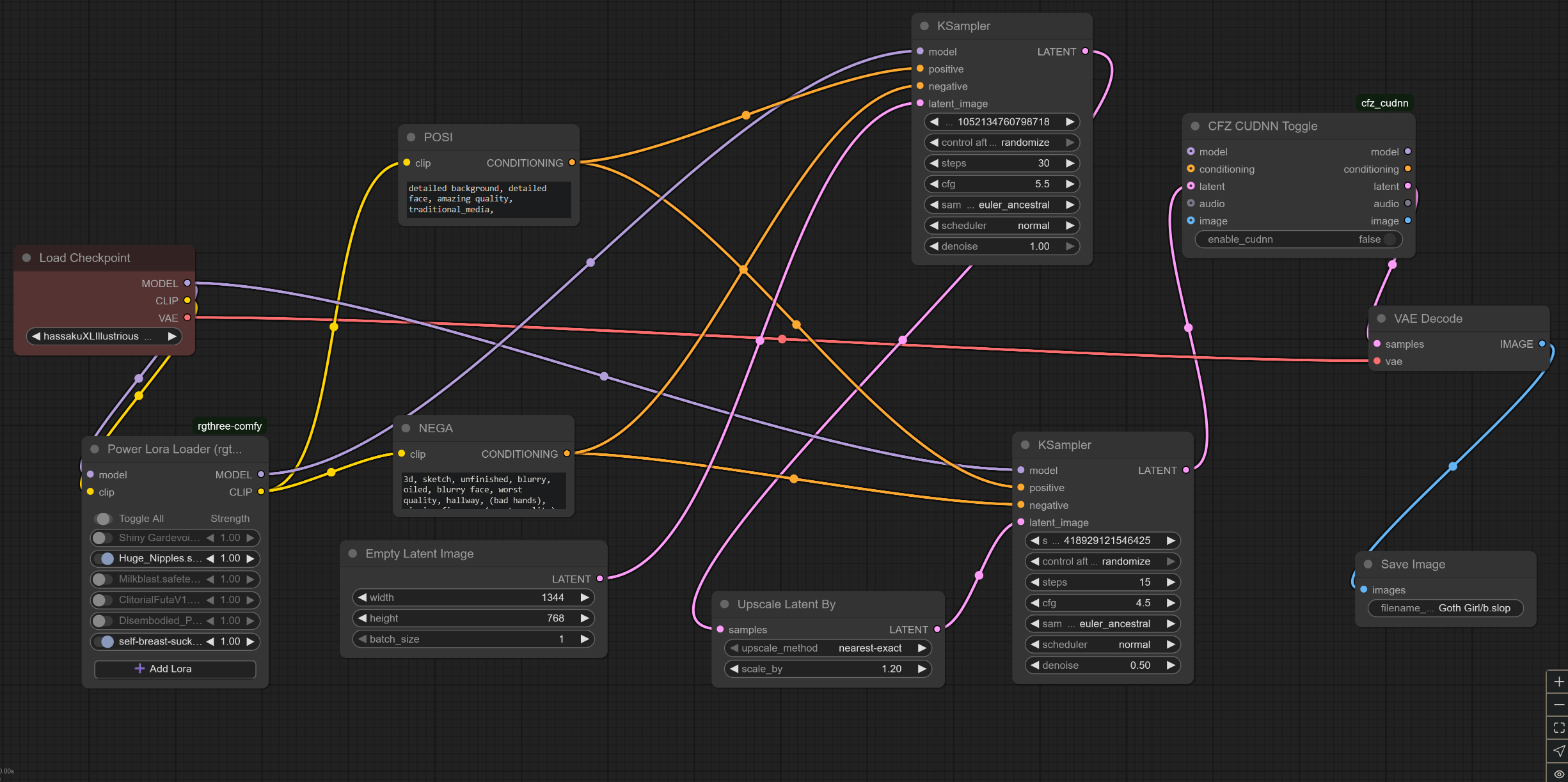Click the Milkblast.safete lora name

click(x=159, y=579)
